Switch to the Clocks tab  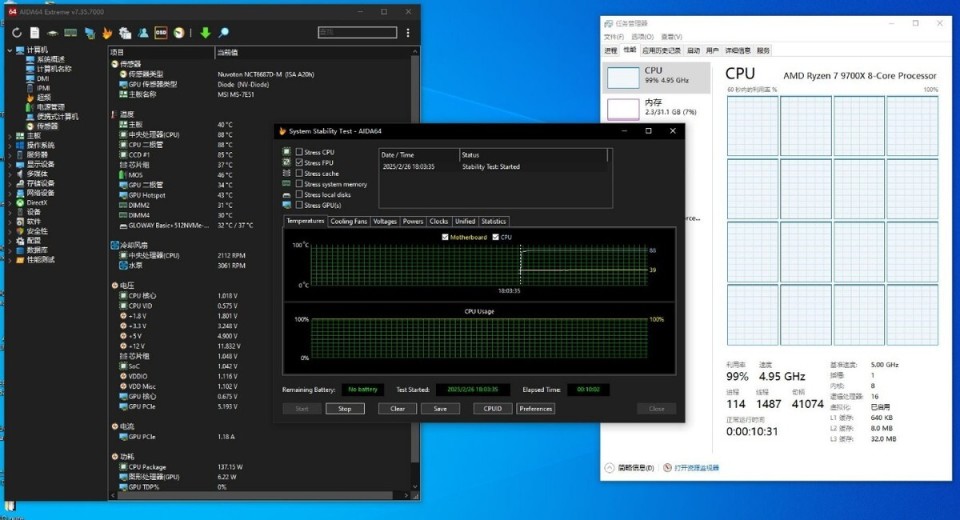tap(439, 222)
